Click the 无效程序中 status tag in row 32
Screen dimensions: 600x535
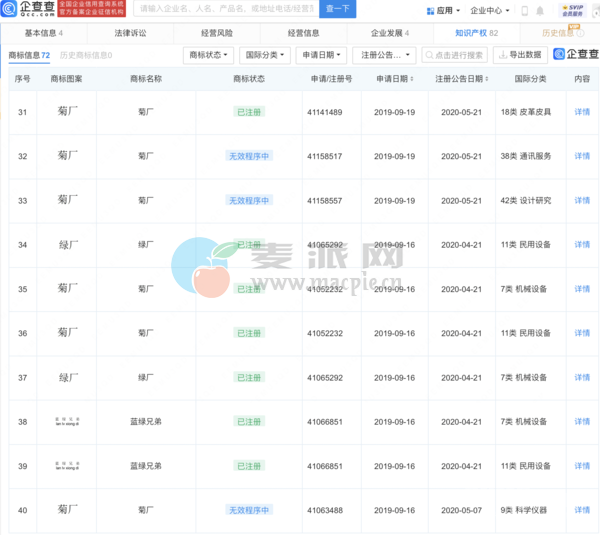coord(249,156)
